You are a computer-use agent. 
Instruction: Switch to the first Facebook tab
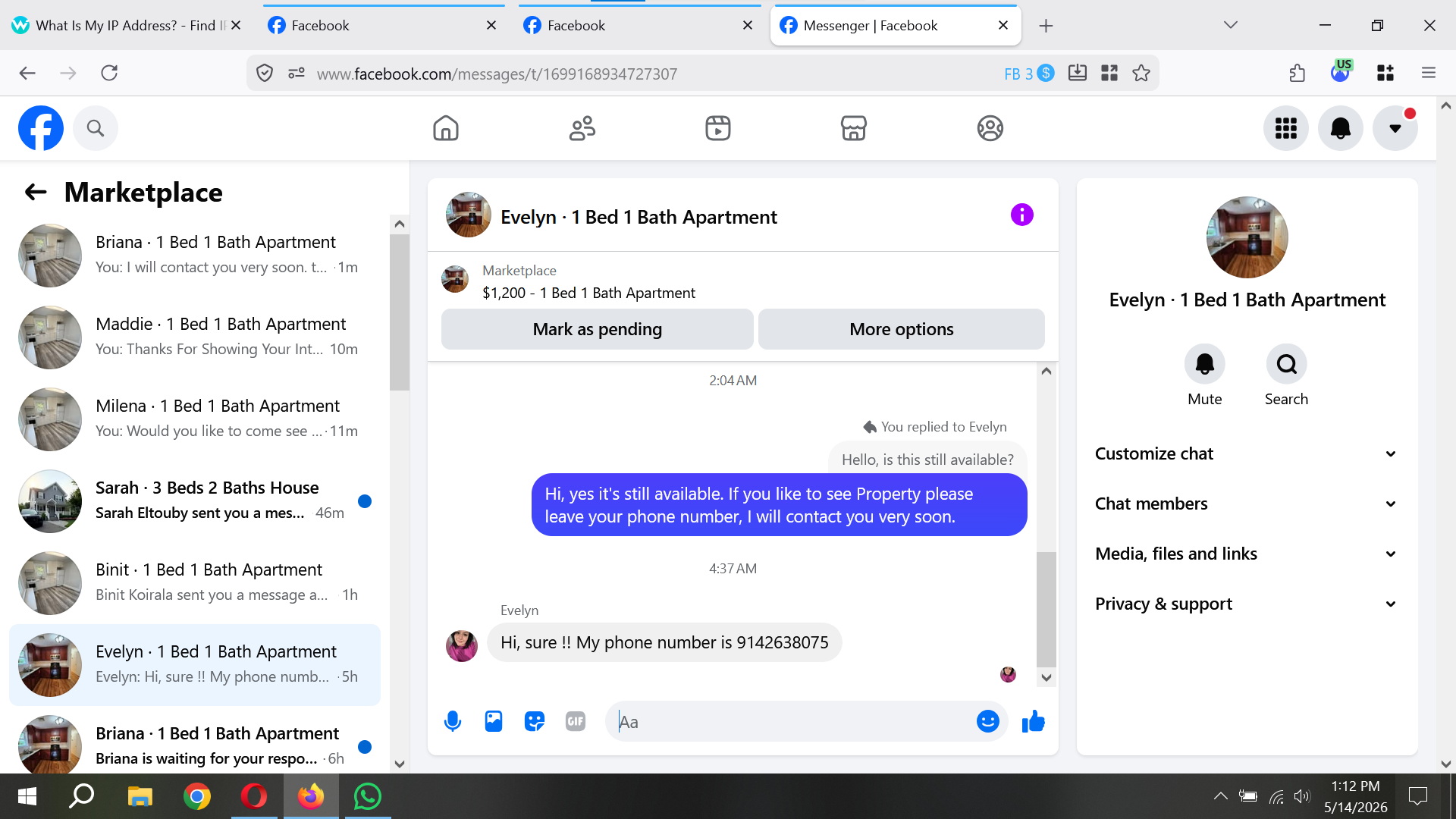[384, 26]
